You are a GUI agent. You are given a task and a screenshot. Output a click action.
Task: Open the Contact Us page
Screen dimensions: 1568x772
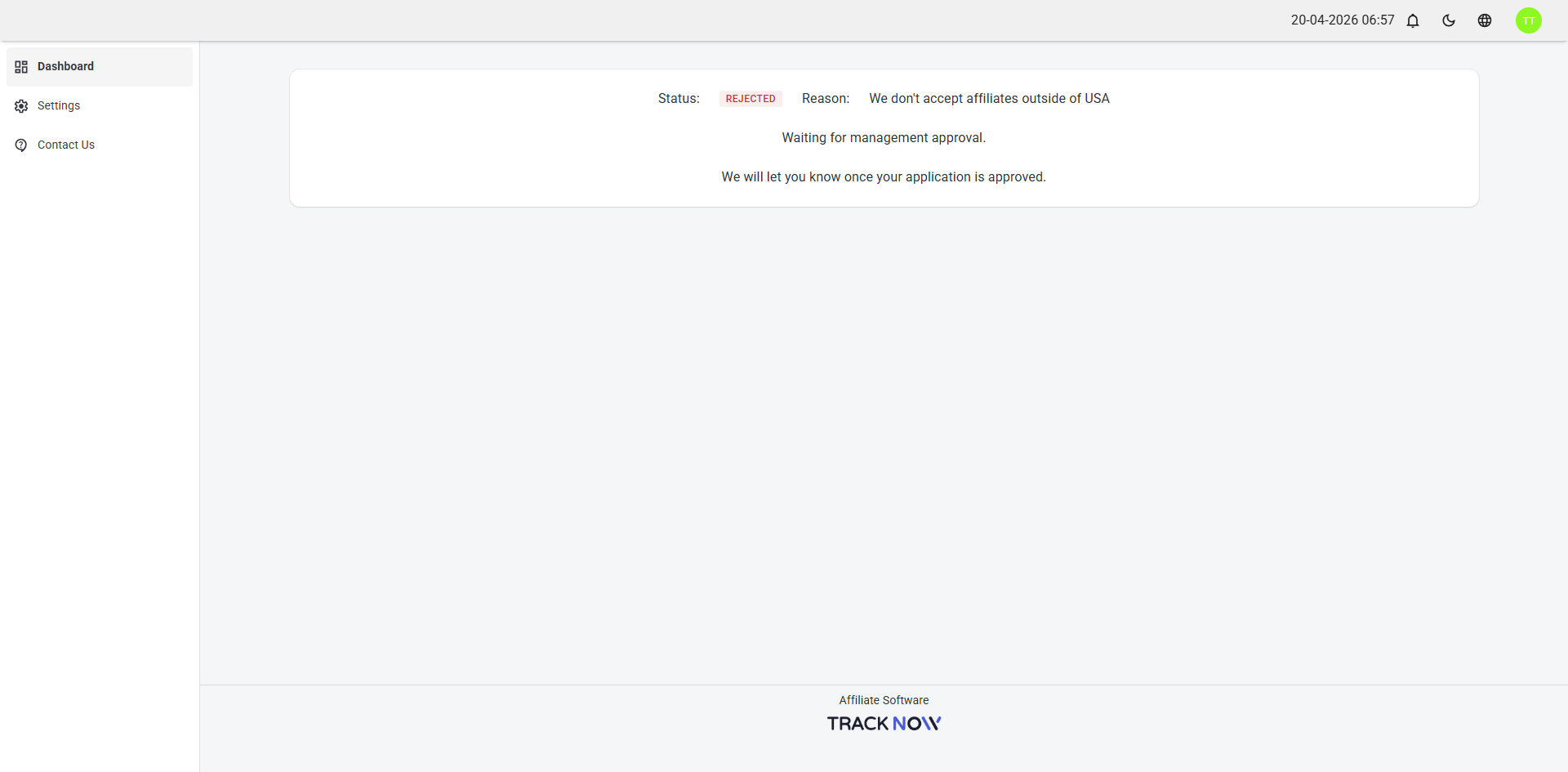click(100, 145)
